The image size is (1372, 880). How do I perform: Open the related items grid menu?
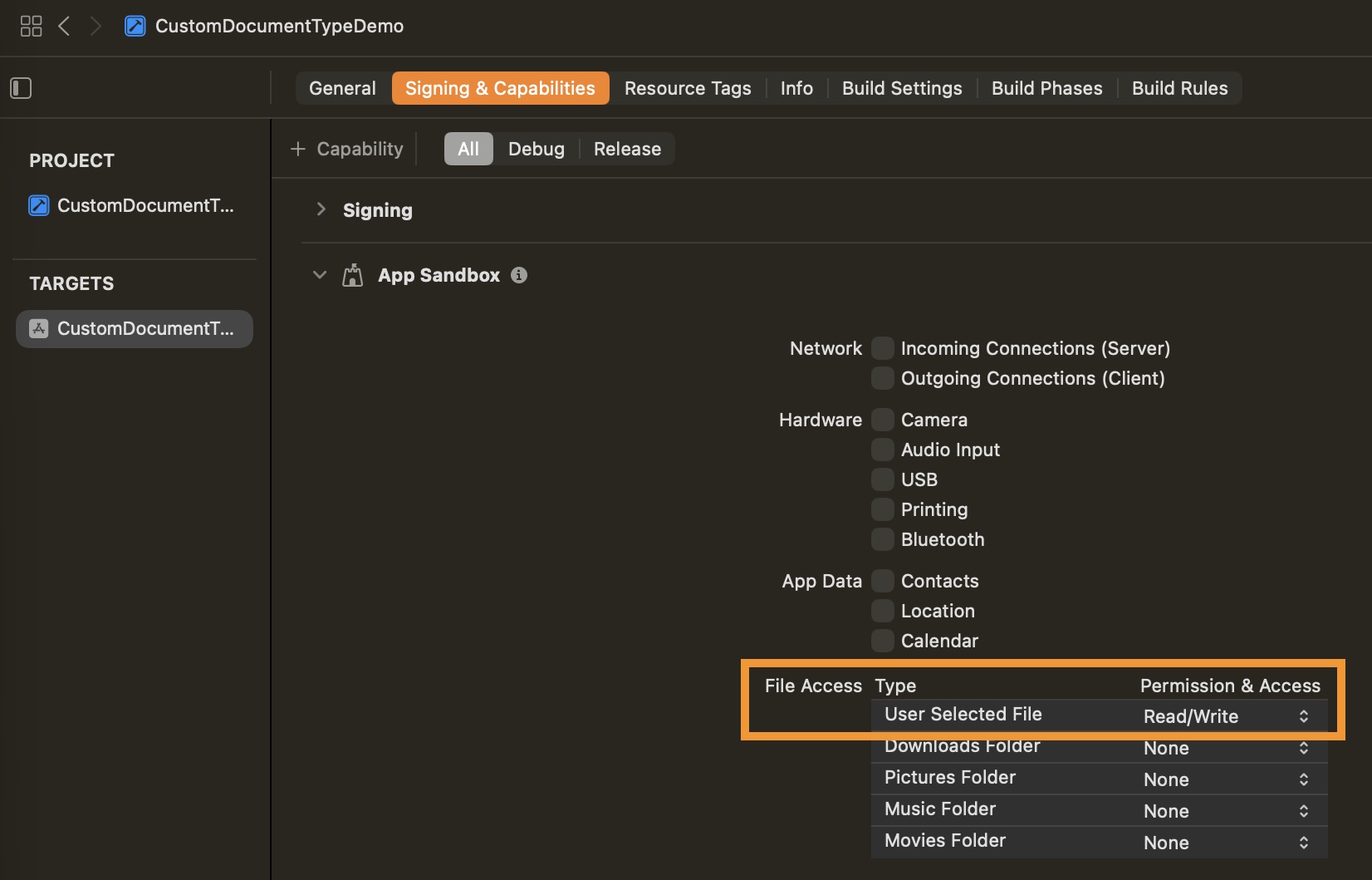pos(31,26)
